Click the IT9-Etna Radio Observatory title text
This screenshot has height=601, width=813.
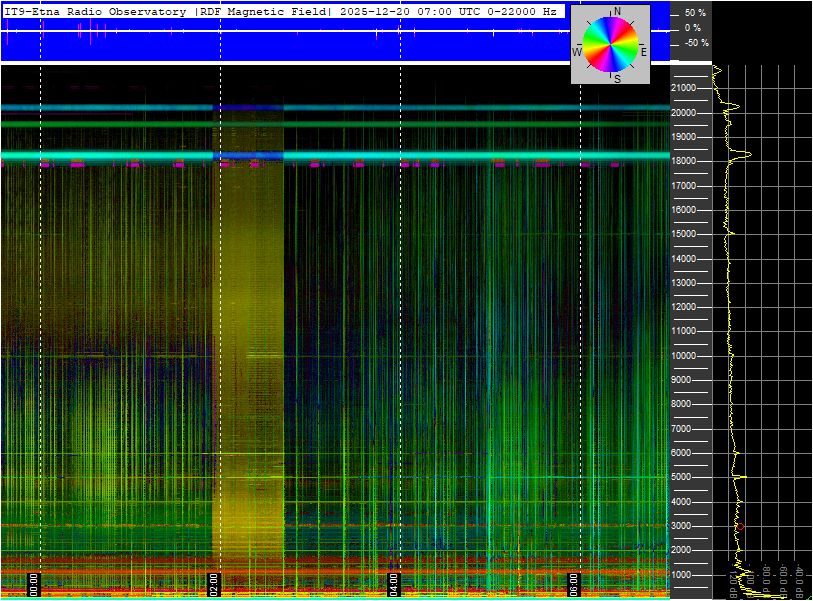click(95, 11)
